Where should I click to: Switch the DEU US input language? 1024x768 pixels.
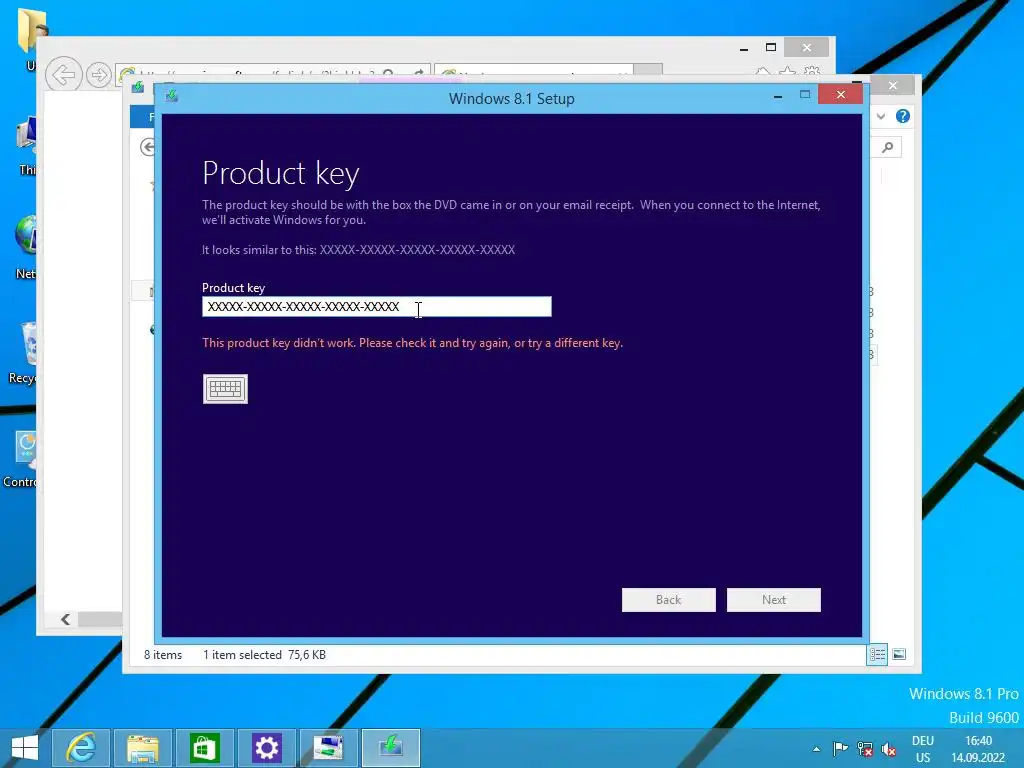pos(923,749)
